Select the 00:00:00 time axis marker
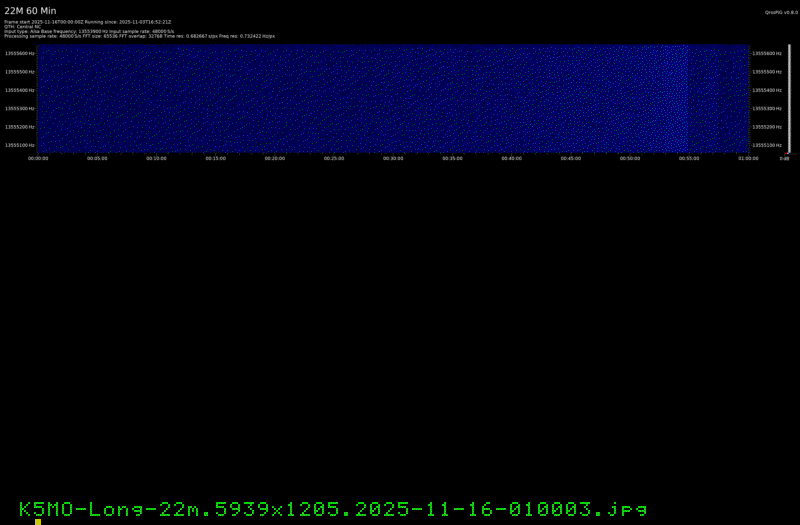The width and height of the screenshot is (800, 525). [x=38, y=158]
